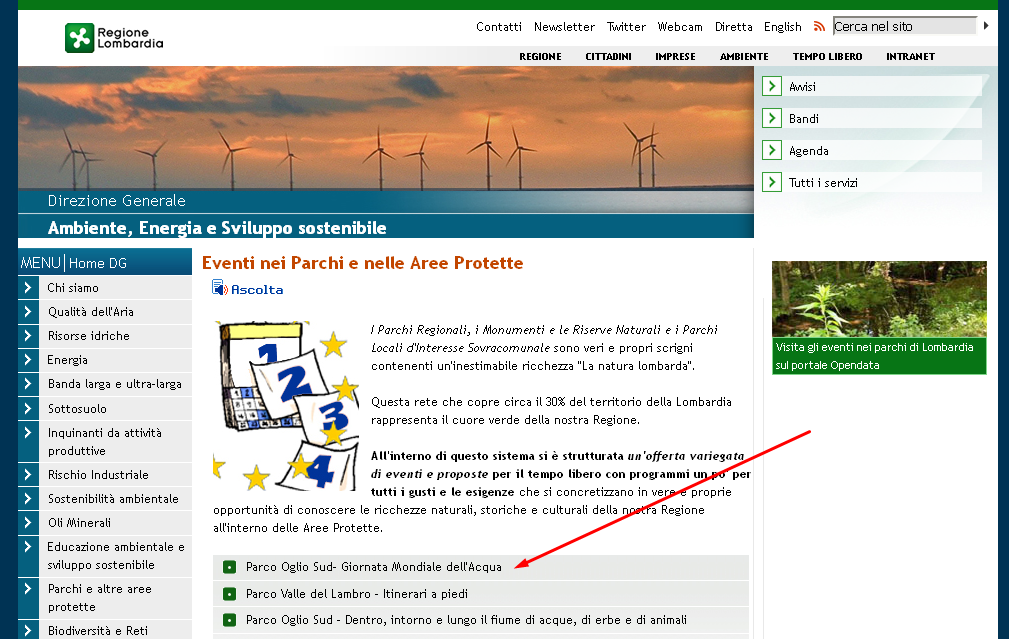Expand the Sottosuolo menu arrow
Image resolution: width=1009 pixels, height=639 pixels.
[28, 409]
